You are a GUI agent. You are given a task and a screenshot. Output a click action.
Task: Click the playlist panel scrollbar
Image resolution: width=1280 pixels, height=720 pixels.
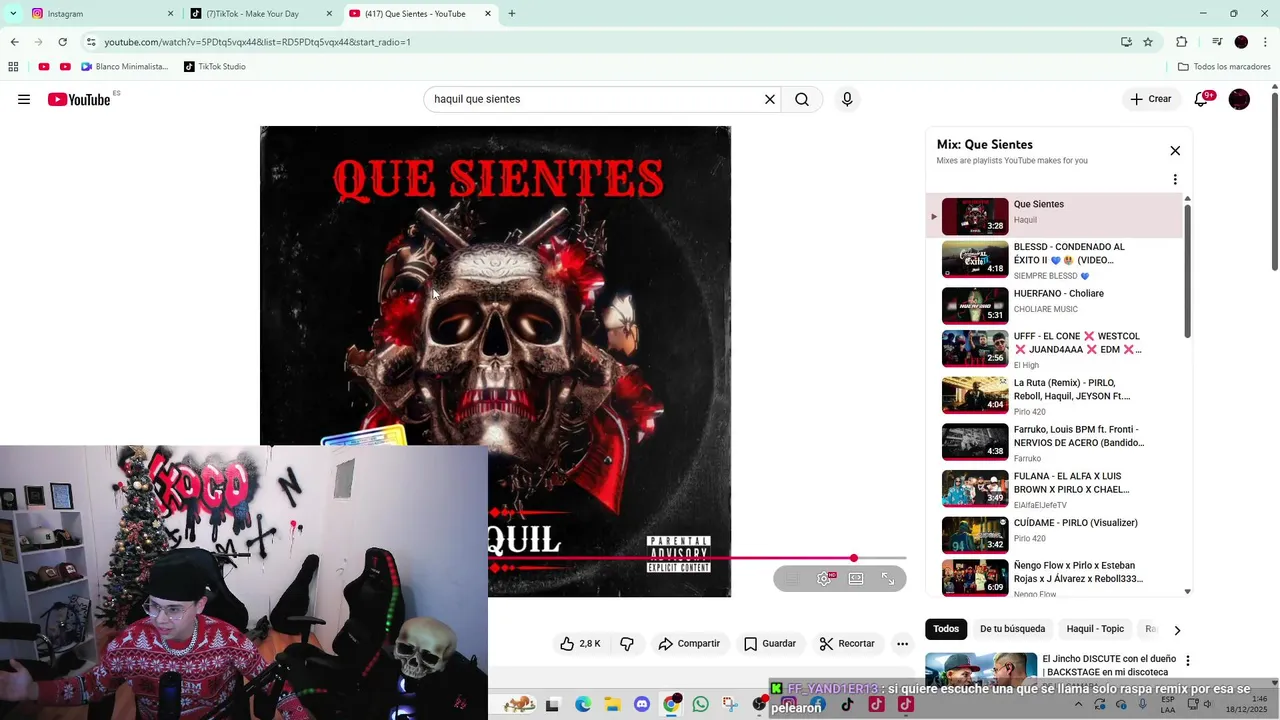1188,270
